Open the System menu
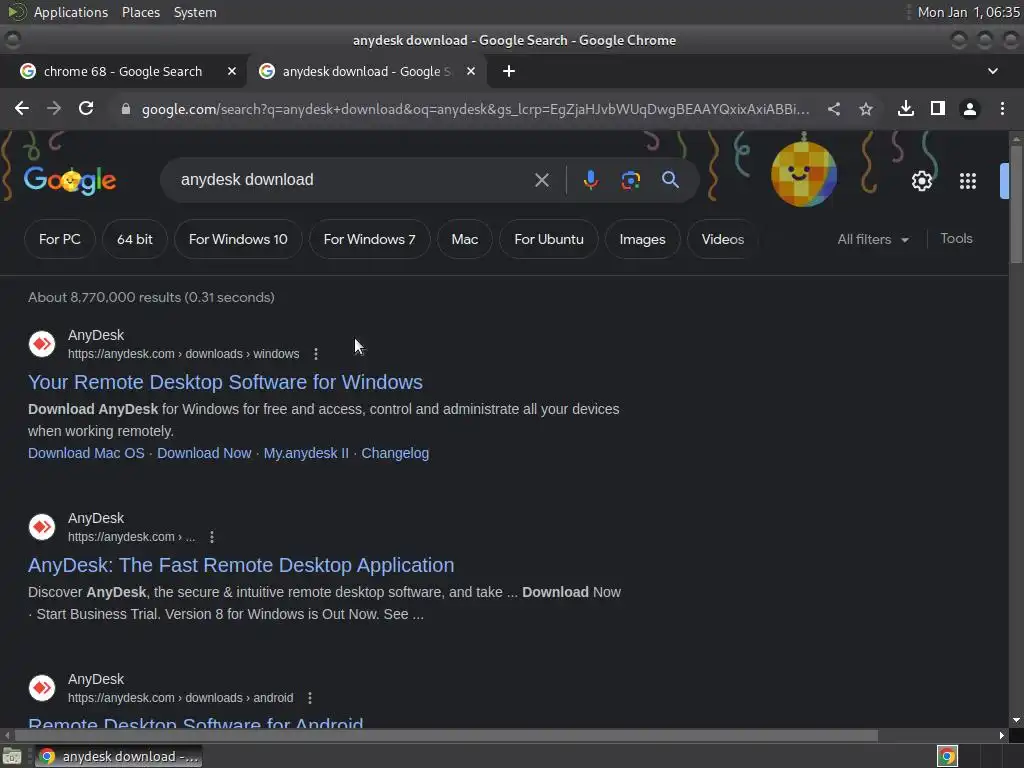Viewport: 1024px width, 768px height. [x=195, y=12]
